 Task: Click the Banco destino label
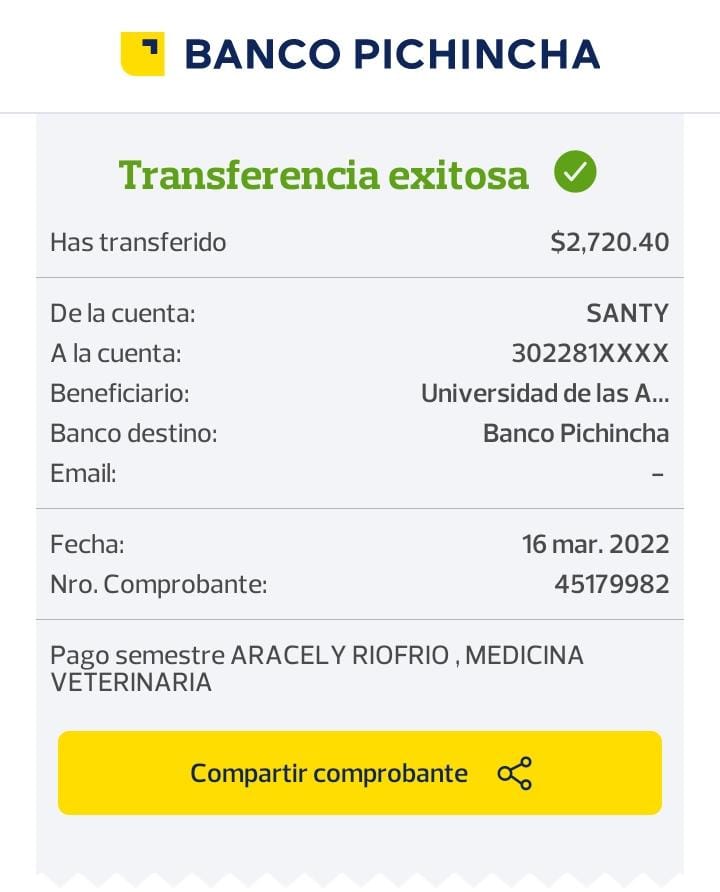(x=134, y=433)
